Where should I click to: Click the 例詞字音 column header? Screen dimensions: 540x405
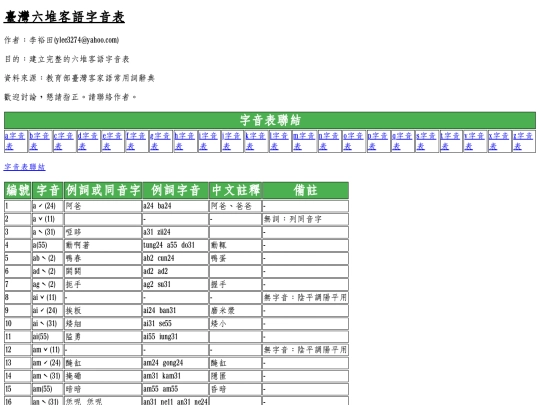click(x=175, y=190)
